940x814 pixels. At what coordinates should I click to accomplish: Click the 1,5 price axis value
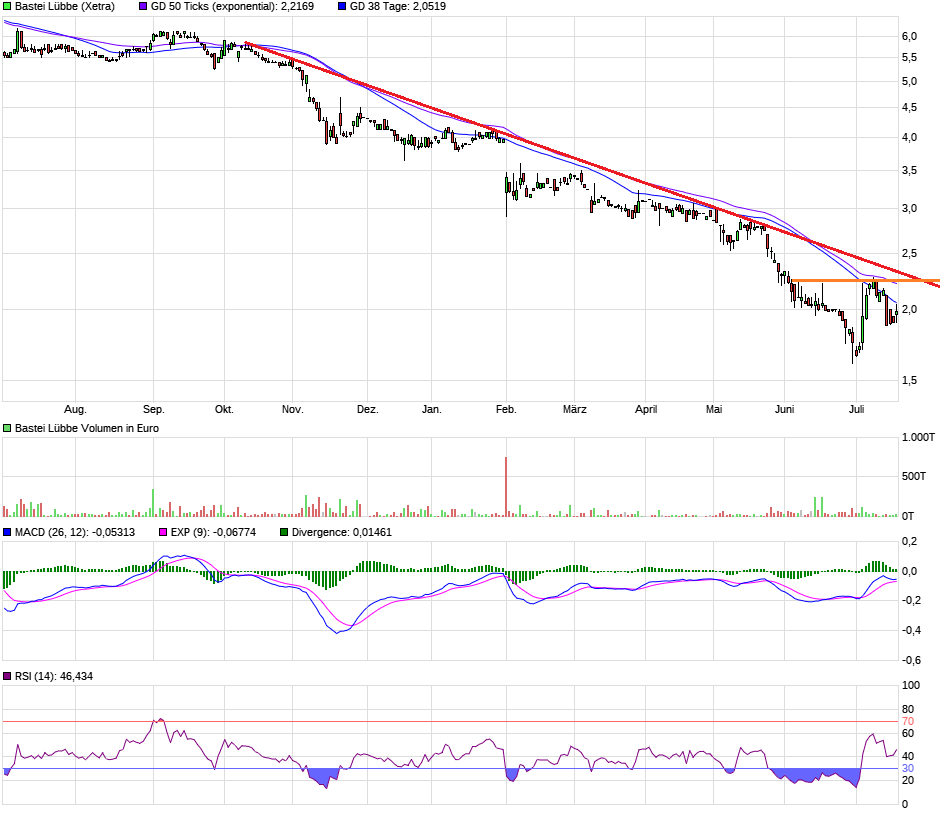click(909, 381)
